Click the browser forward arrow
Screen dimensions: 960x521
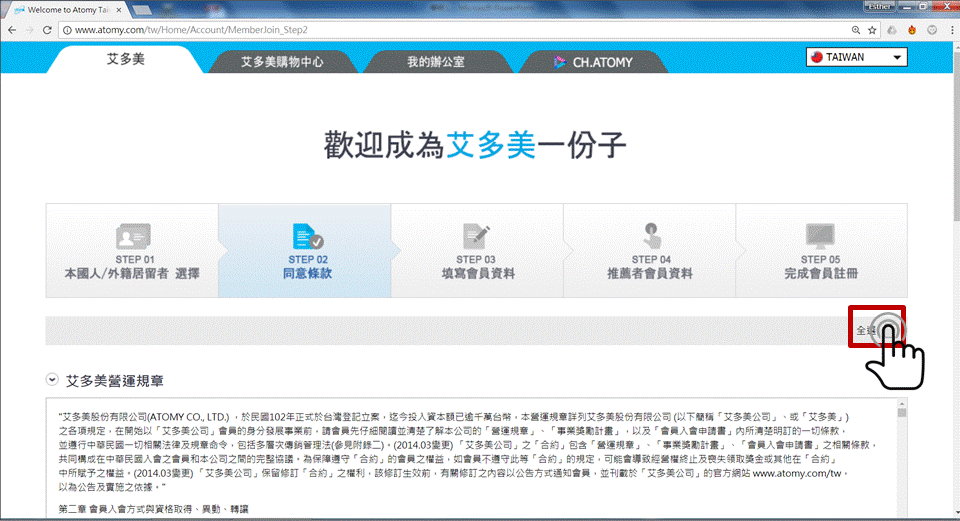point(29,29)
